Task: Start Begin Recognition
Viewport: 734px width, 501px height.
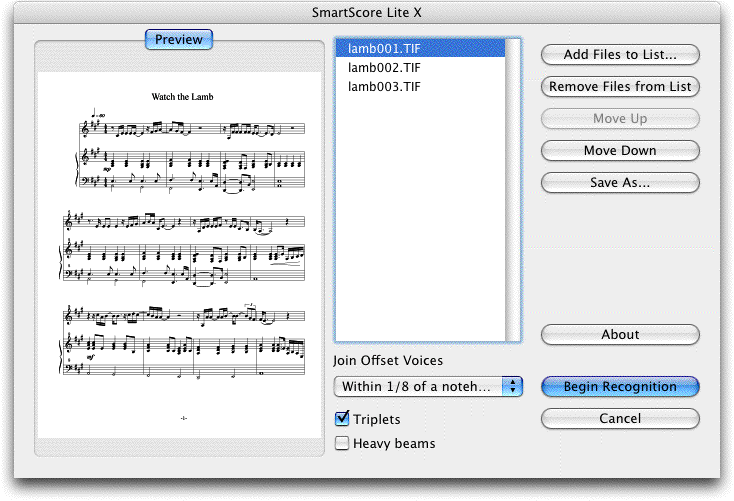Action: (620, 387)
